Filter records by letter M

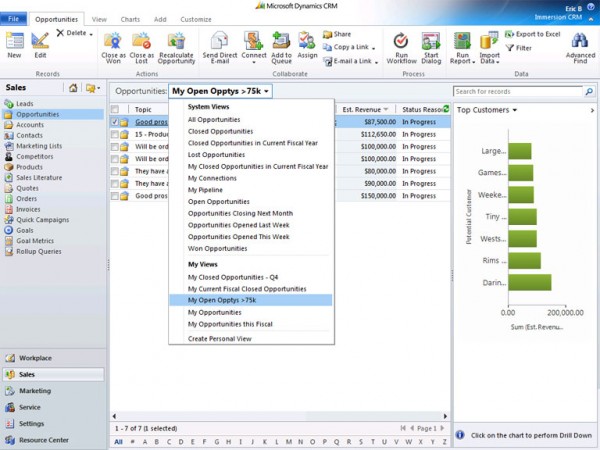289,442
